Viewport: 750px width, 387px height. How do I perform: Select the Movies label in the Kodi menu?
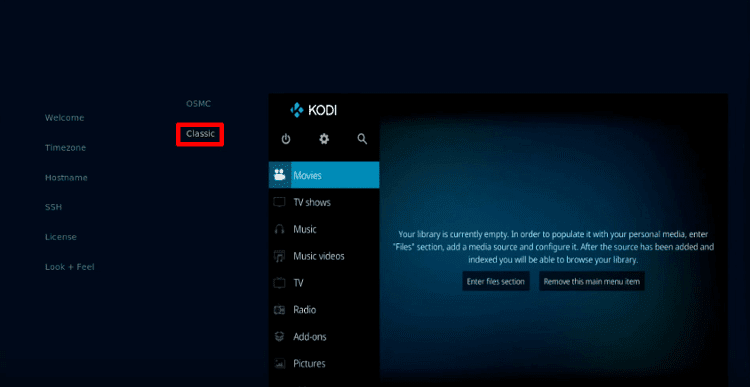(308, 176)
